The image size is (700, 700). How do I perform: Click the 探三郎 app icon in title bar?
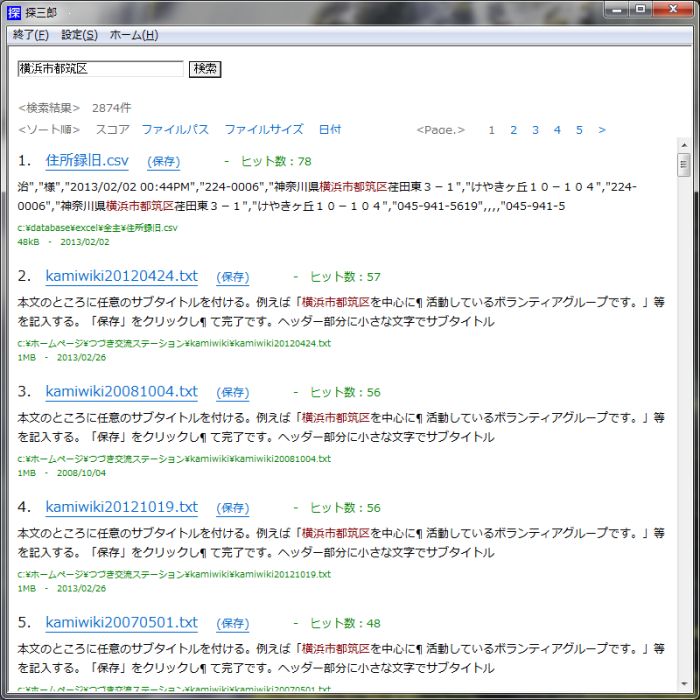tap(14, 11)
